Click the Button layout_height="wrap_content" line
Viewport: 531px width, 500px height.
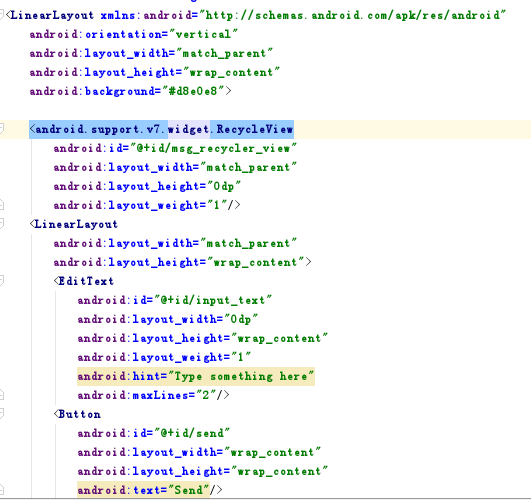tap(203, 471)
